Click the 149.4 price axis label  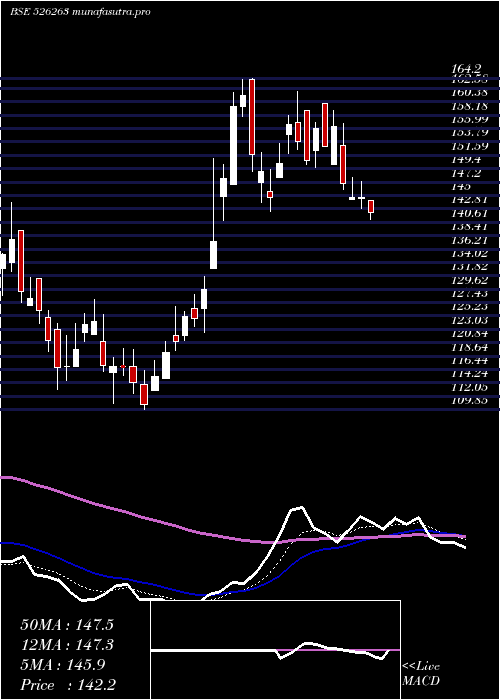click(466, 160)
